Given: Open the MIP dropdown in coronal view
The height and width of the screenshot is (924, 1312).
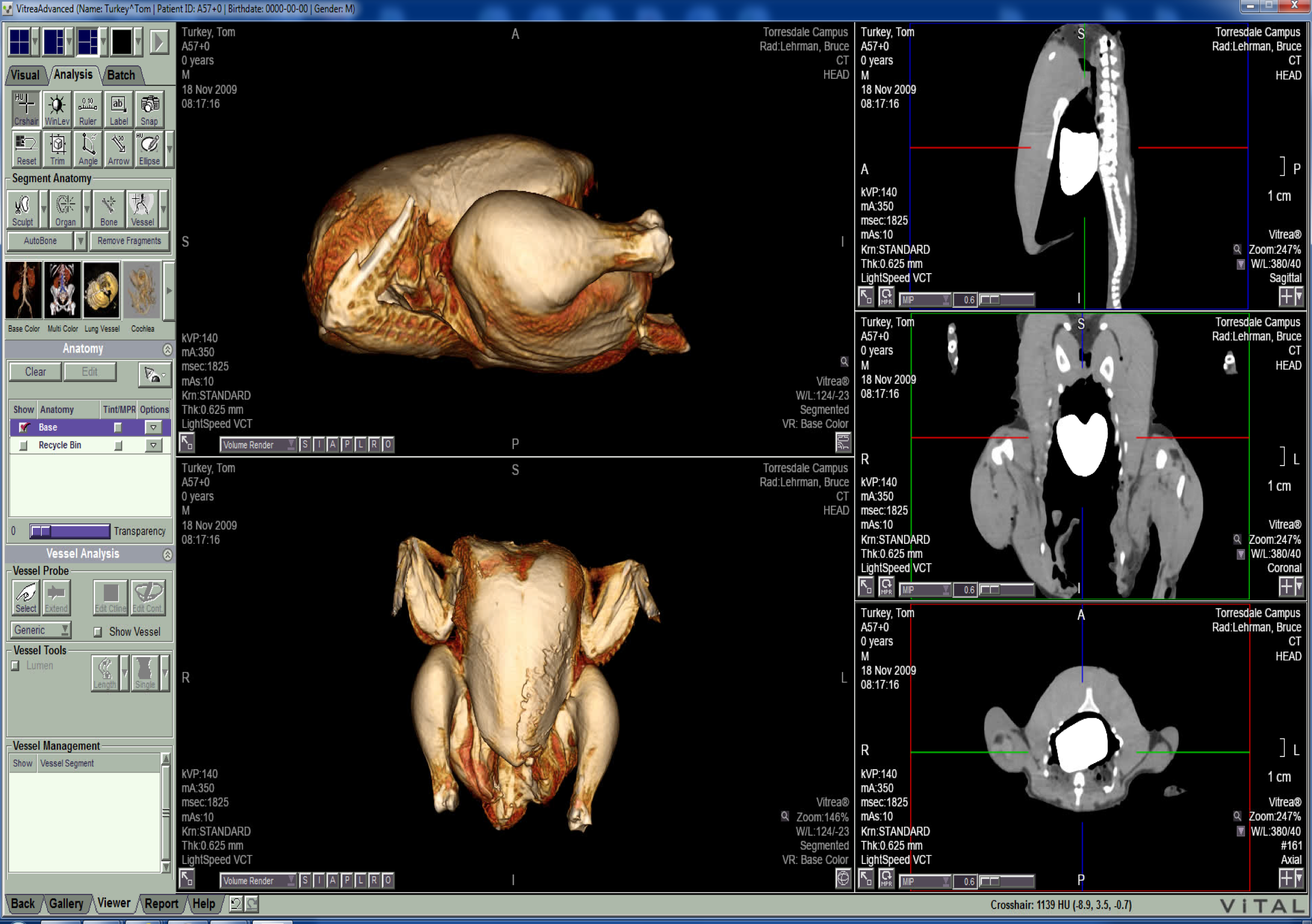Looking at the screenshot, I should (925, 589).
